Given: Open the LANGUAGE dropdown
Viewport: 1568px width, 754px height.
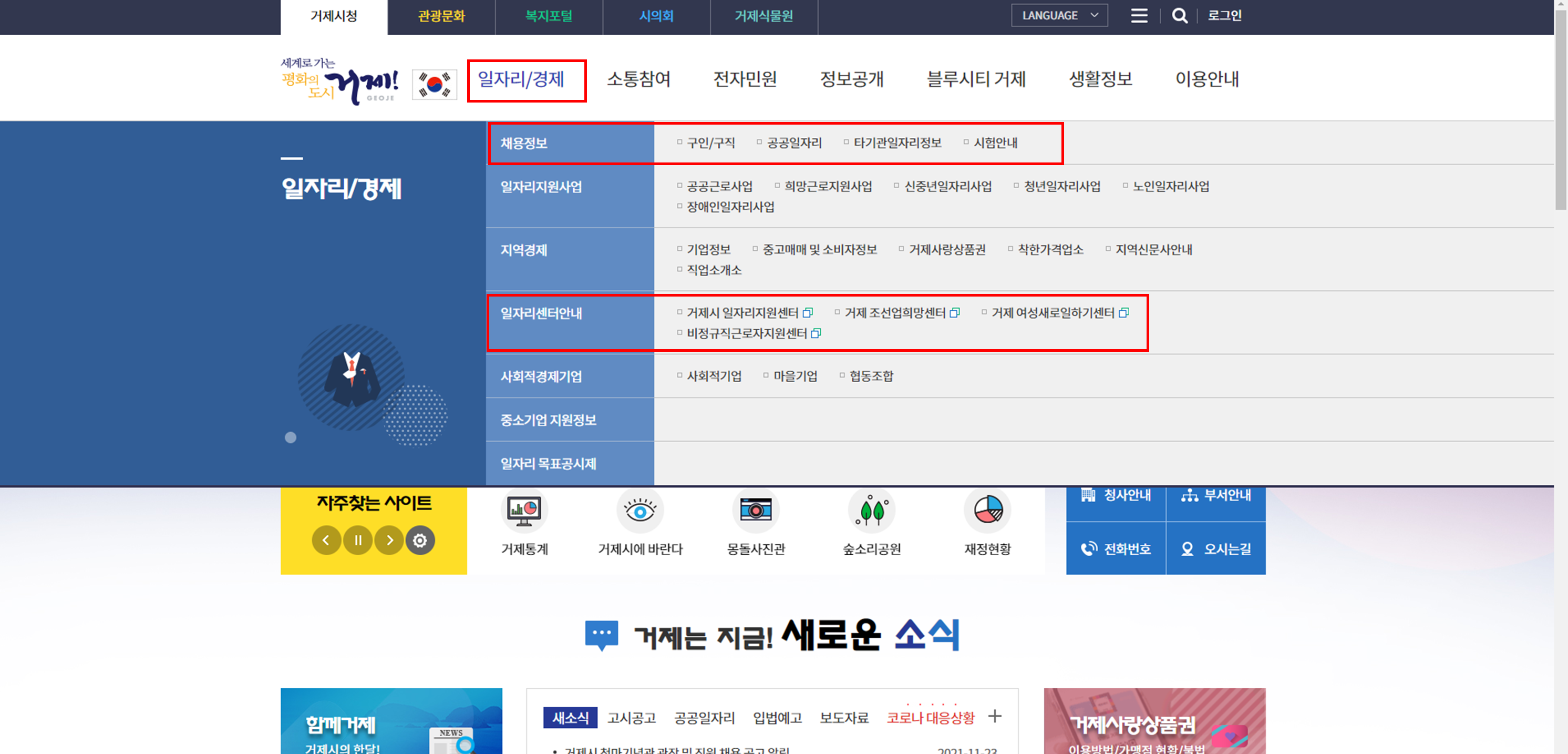Looking at the screenshot, I should point(1059,16).
